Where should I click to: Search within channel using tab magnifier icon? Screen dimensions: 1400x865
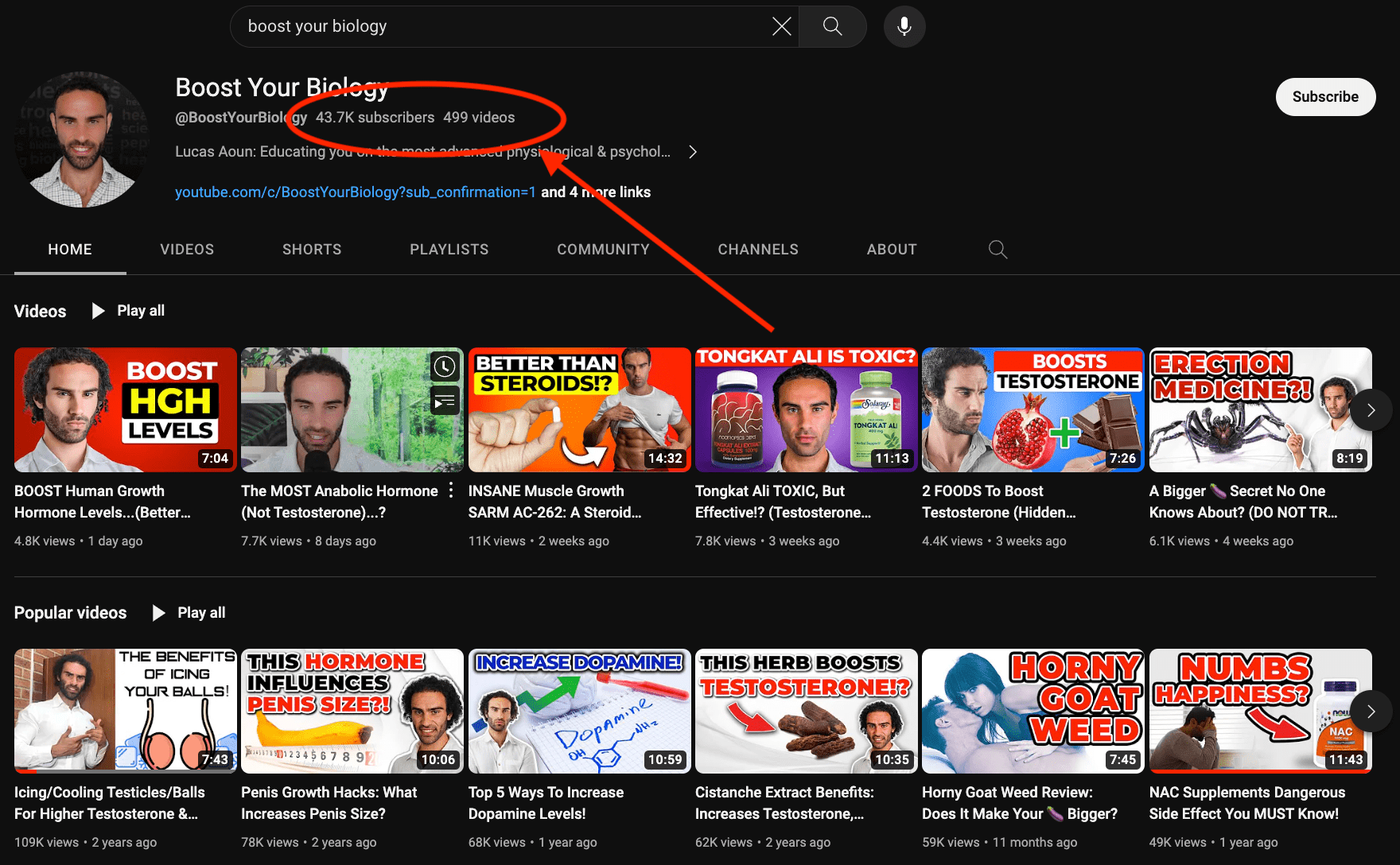point(997,250)
